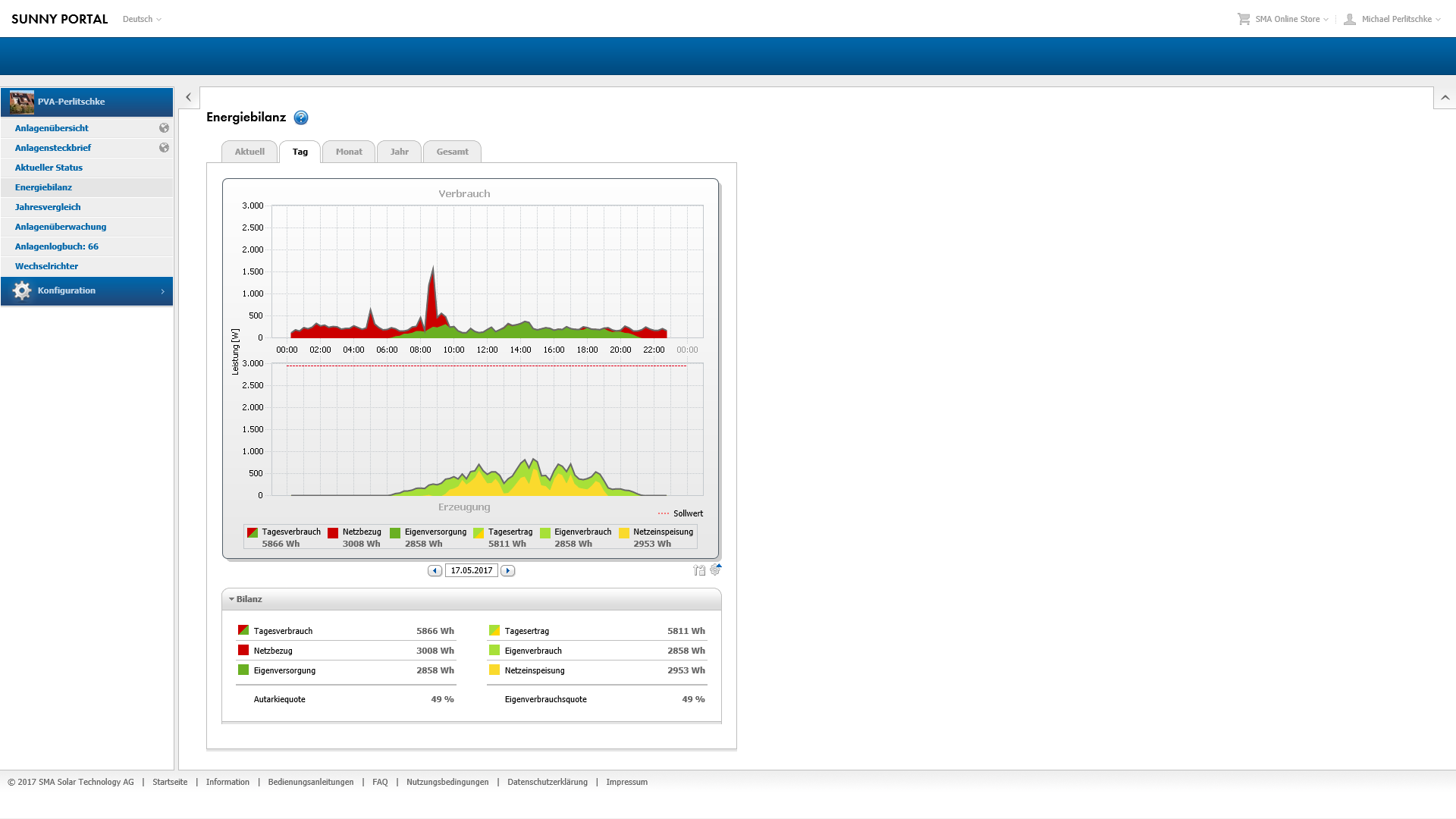Collapse the left sidebar with arrow
Screen dimensions: 1456x819
click(x=189, y=98)
